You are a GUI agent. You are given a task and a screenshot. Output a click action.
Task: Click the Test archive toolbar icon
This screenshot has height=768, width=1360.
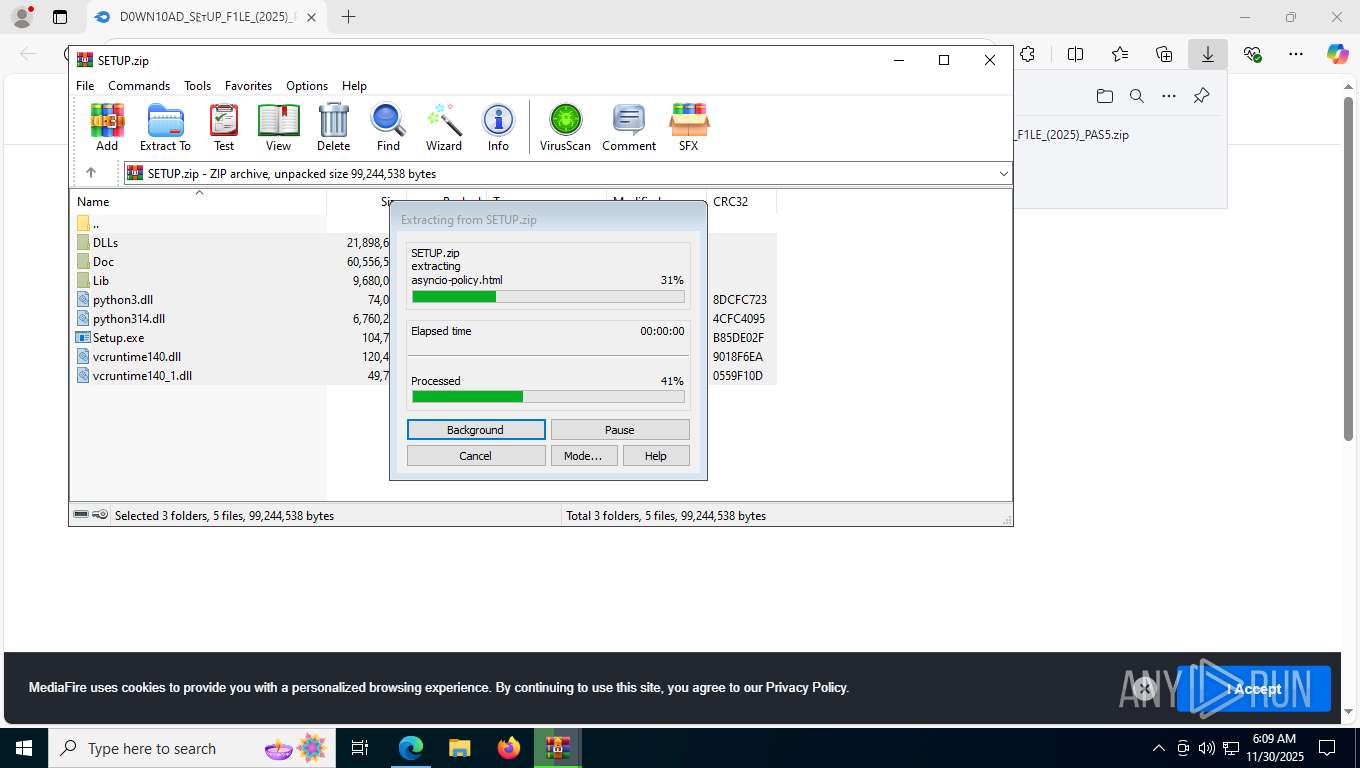(x=224, y=127)
